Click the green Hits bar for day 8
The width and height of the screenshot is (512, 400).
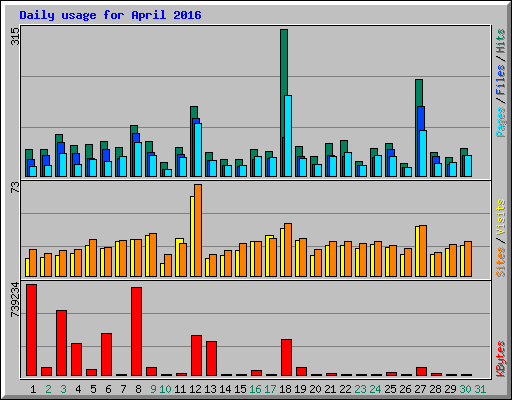[134, 129]
